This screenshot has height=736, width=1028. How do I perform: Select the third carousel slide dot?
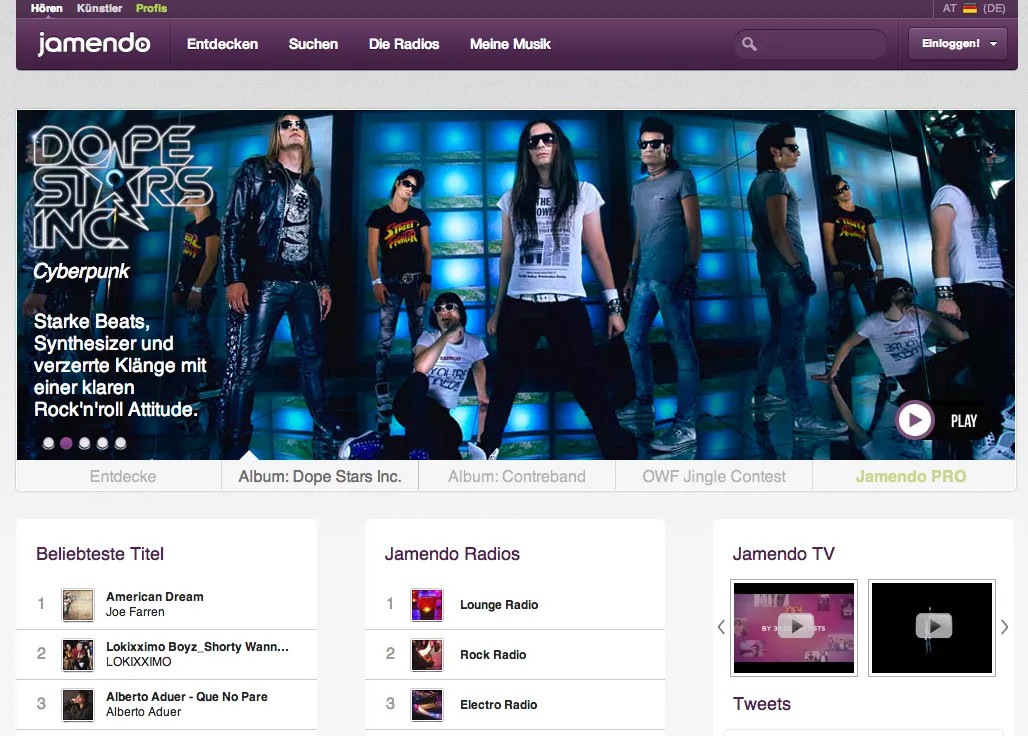84,443
